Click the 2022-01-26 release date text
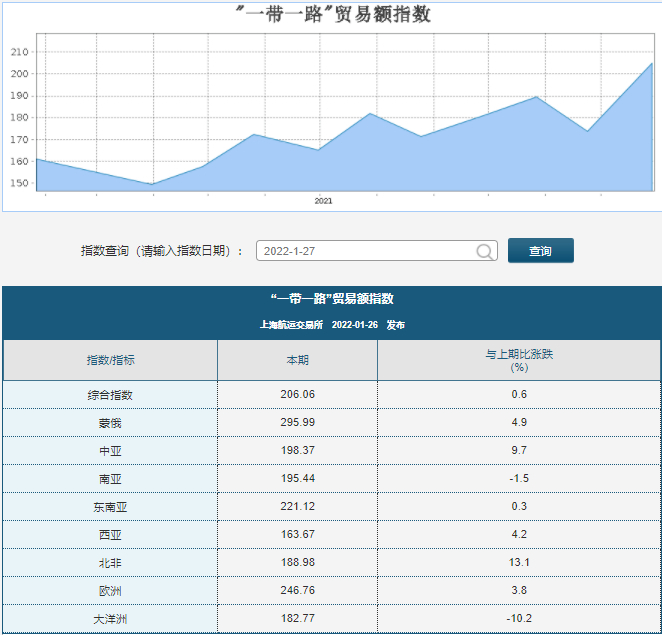 [x=355, y=325]
